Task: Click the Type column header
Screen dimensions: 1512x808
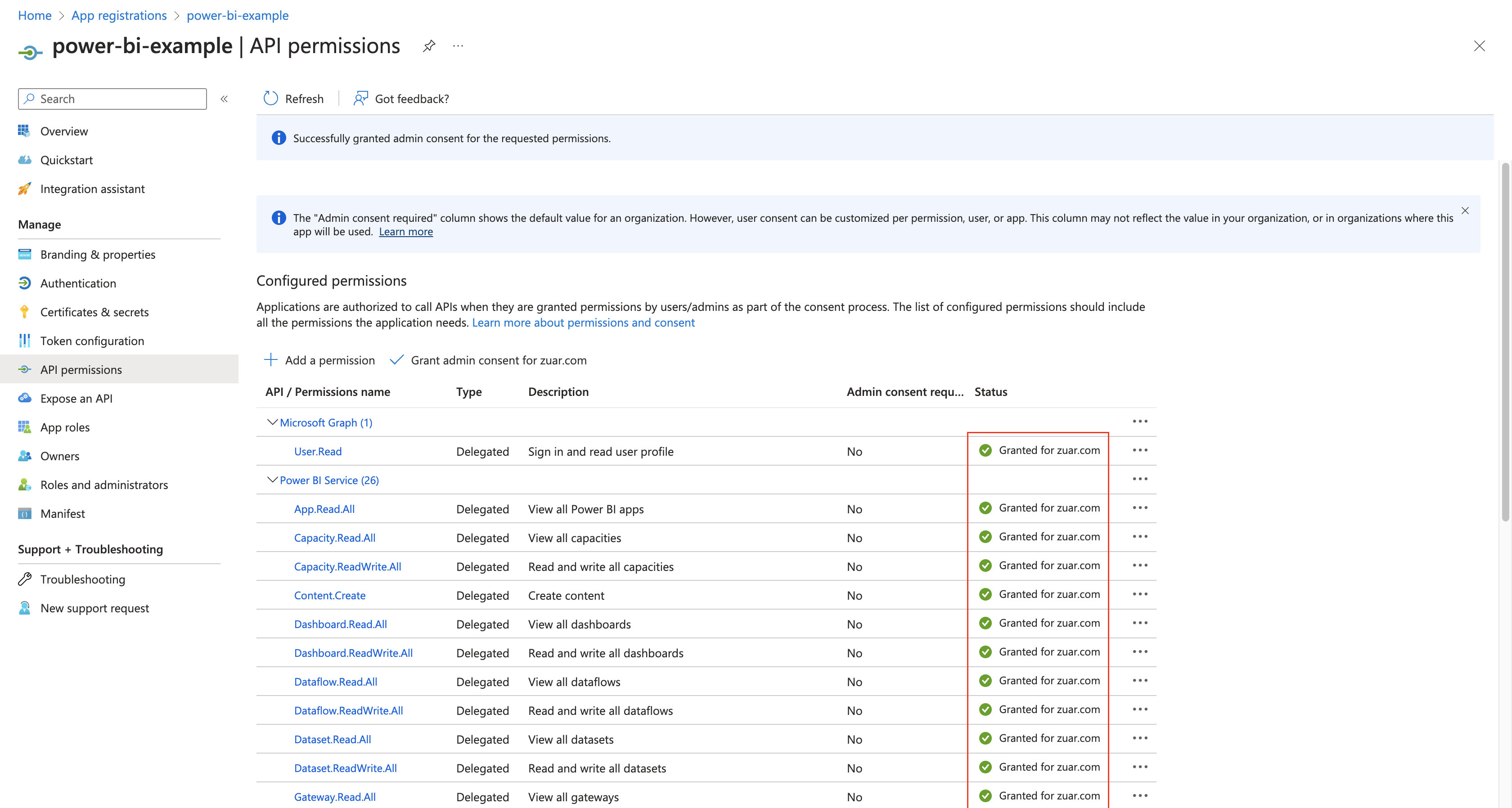Action: (469, 391)
